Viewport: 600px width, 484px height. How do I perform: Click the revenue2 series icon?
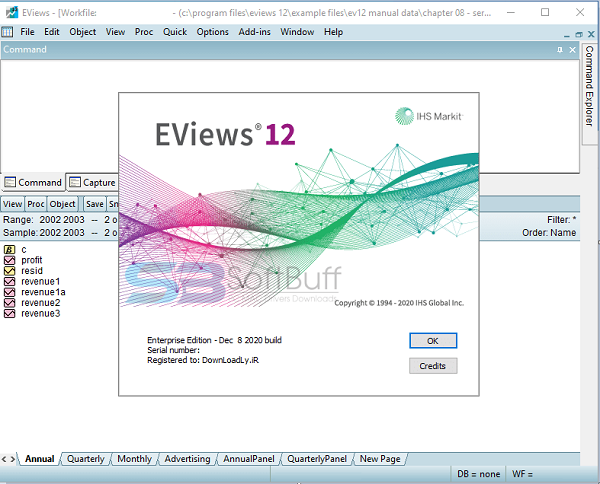click(x=9, y=303)
